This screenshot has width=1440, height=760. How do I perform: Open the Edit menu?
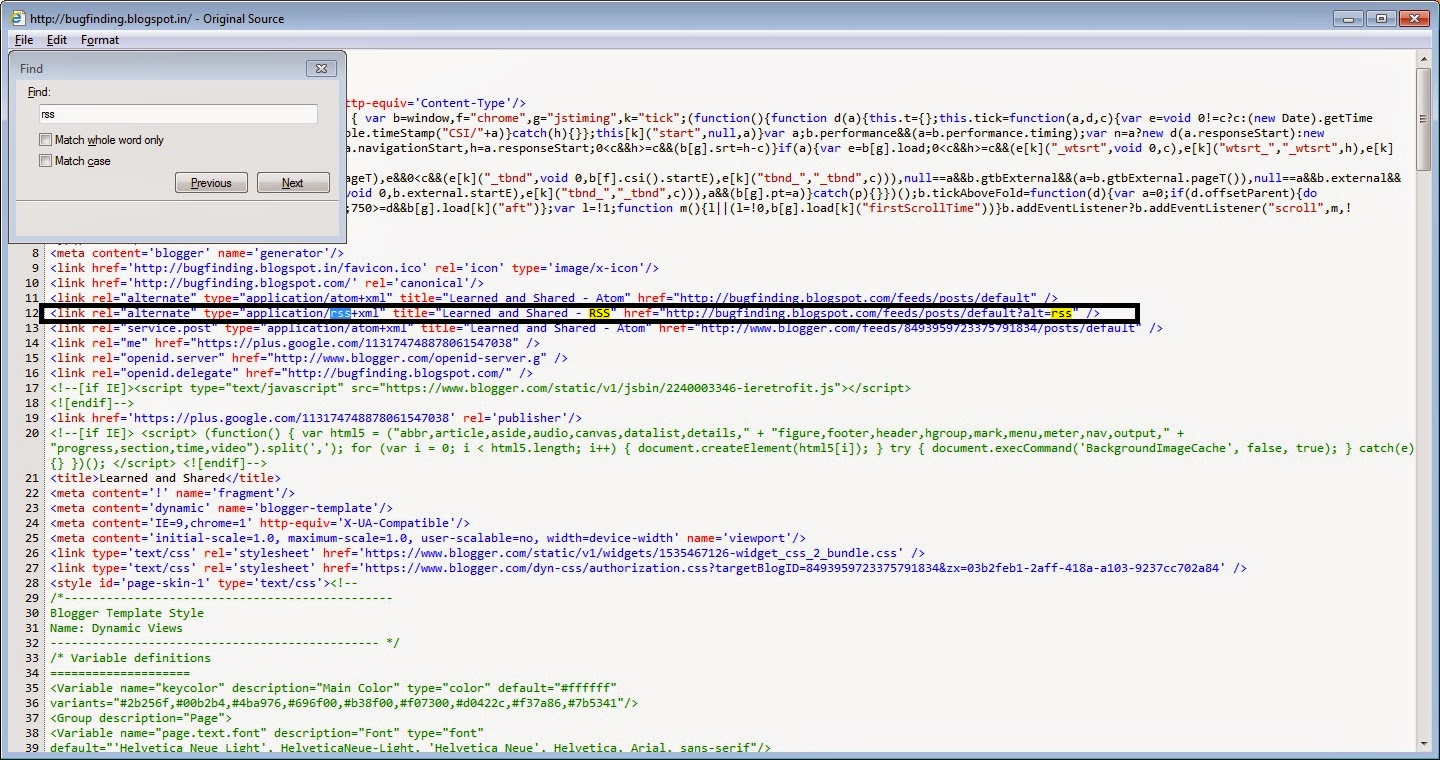(56, 40)
